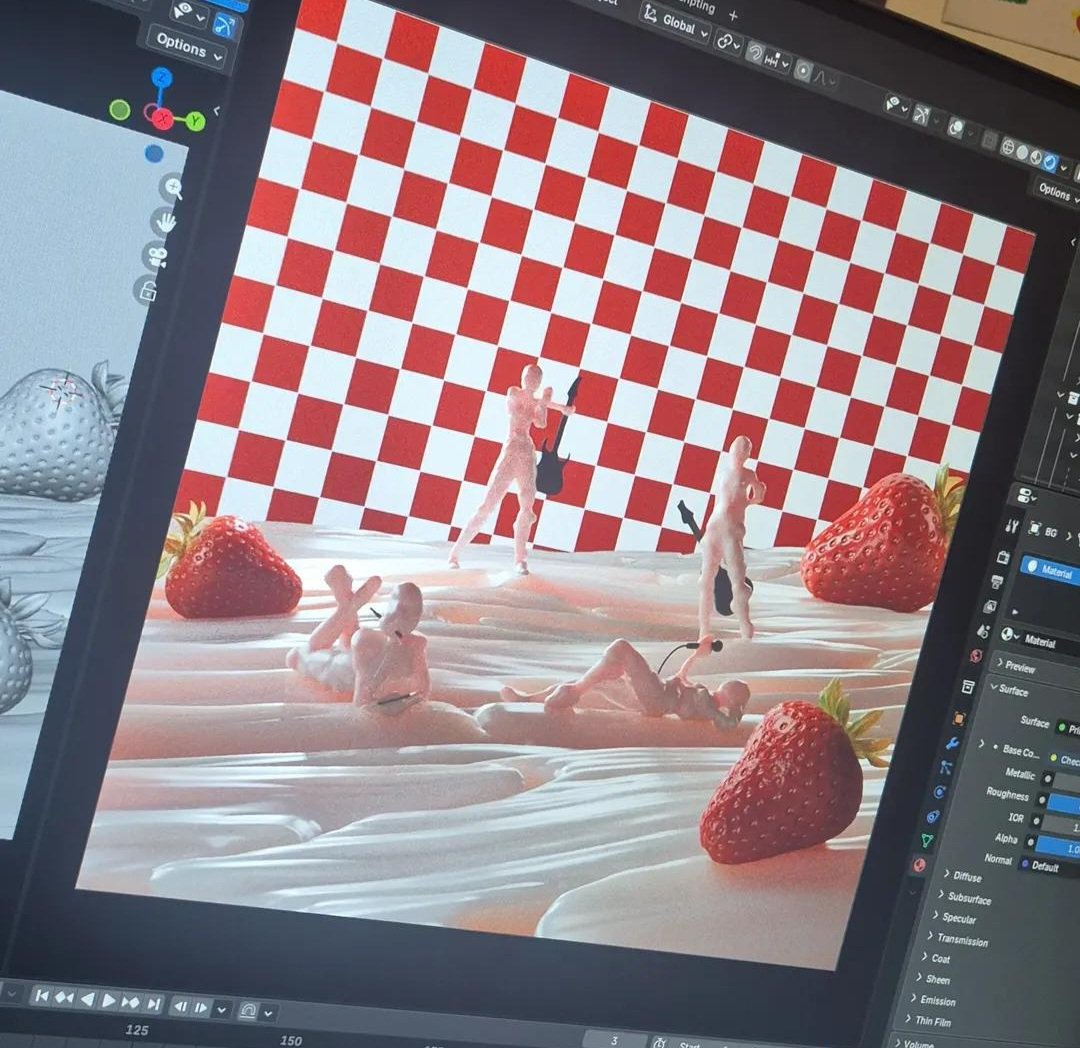Select the Object Properties tab
Screen dimensions: 1080x1048
[x=960, y=719]
